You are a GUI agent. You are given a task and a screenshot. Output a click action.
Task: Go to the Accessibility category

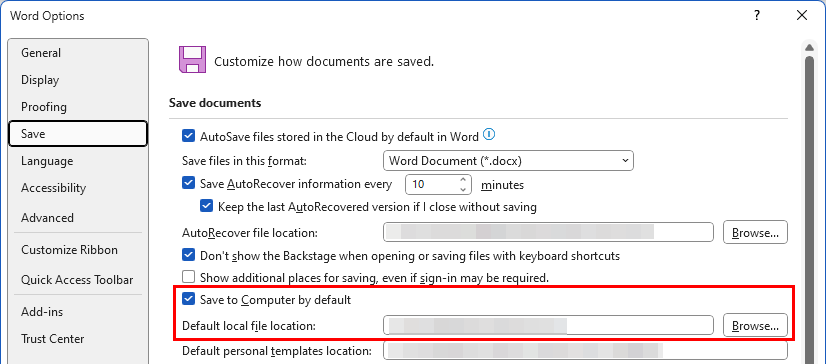click(78, 188)
